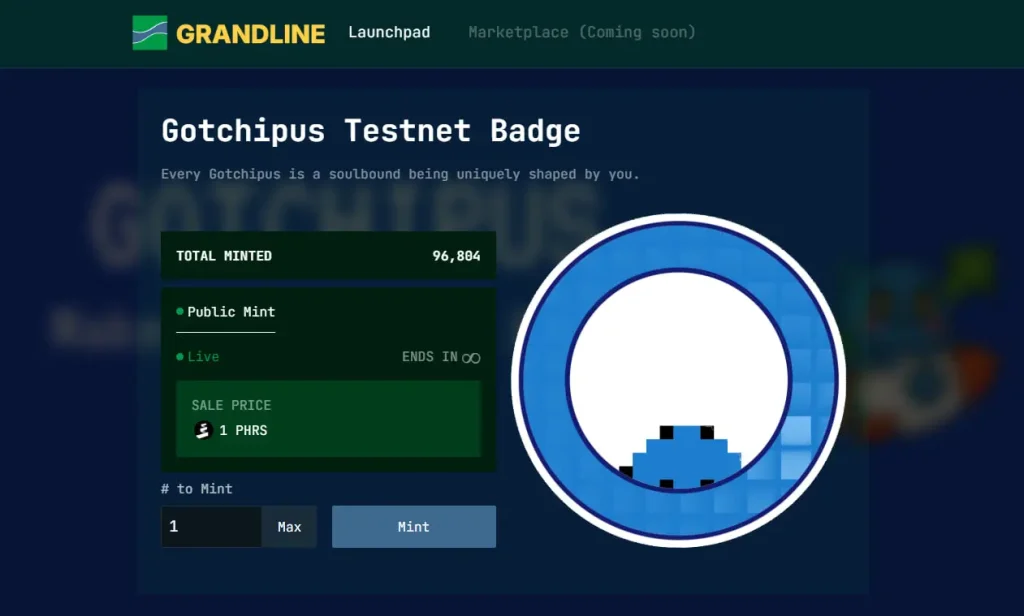Click the PHRS token icon
1024x616 pixels.
click(x=203, y=430)
